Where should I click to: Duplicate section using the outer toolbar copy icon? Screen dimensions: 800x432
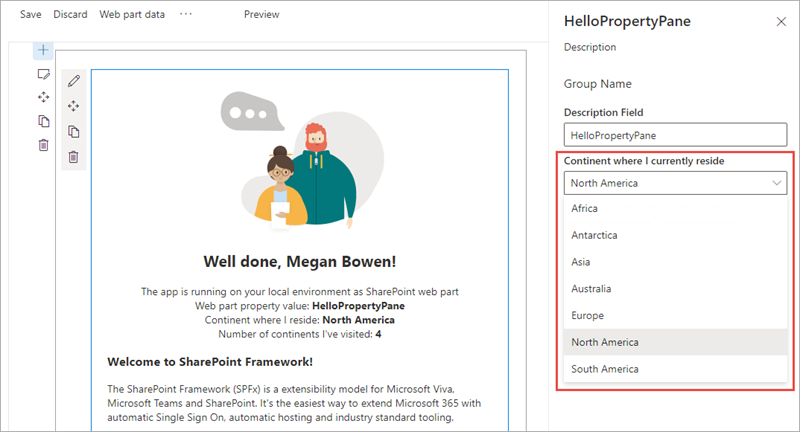[43, 121]
